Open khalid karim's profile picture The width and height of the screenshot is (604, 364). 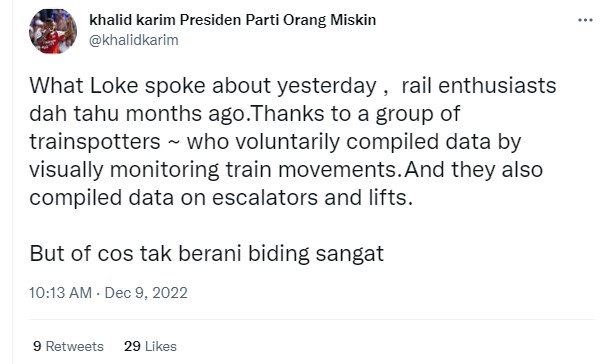click(x=53, y=31)
